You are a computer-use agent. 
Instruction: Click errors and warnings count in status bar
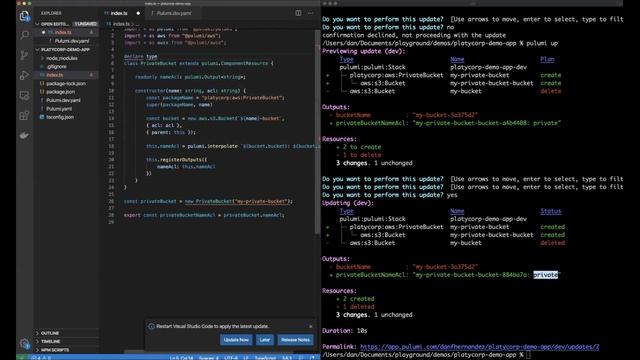41,358
